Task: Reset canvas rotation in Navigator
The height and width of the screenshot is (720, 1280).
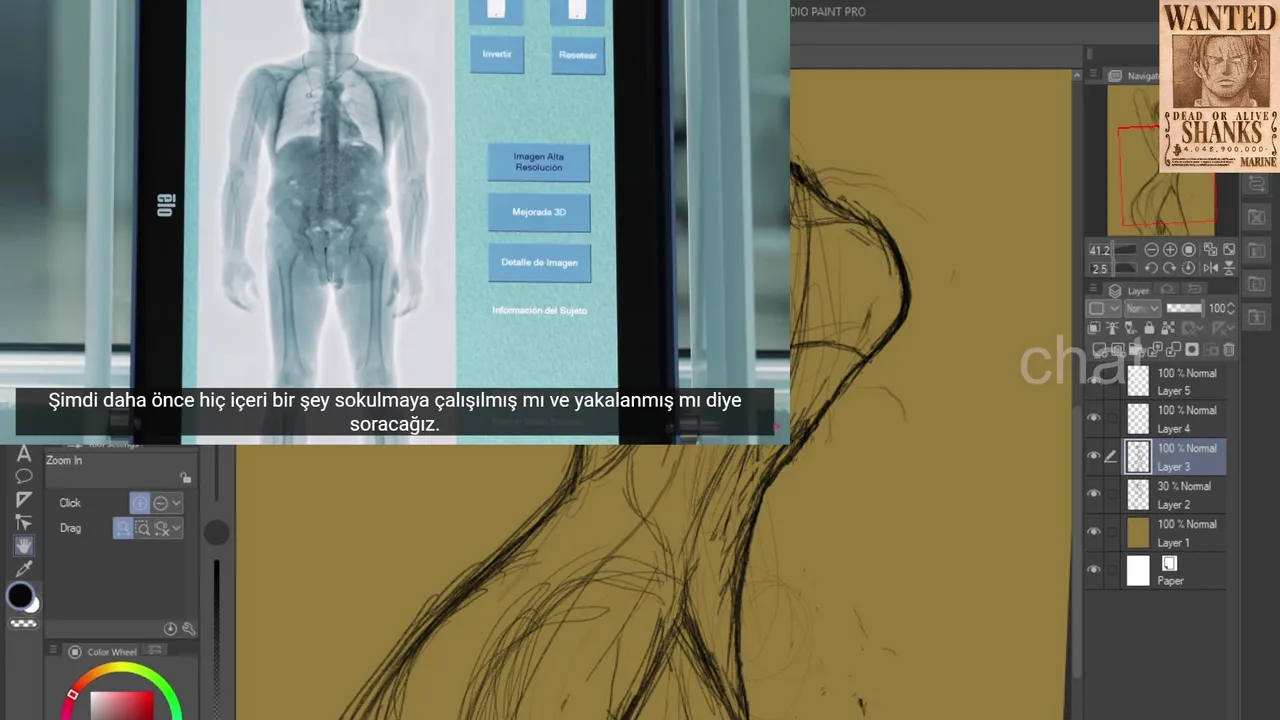Action: point(1189,267)
